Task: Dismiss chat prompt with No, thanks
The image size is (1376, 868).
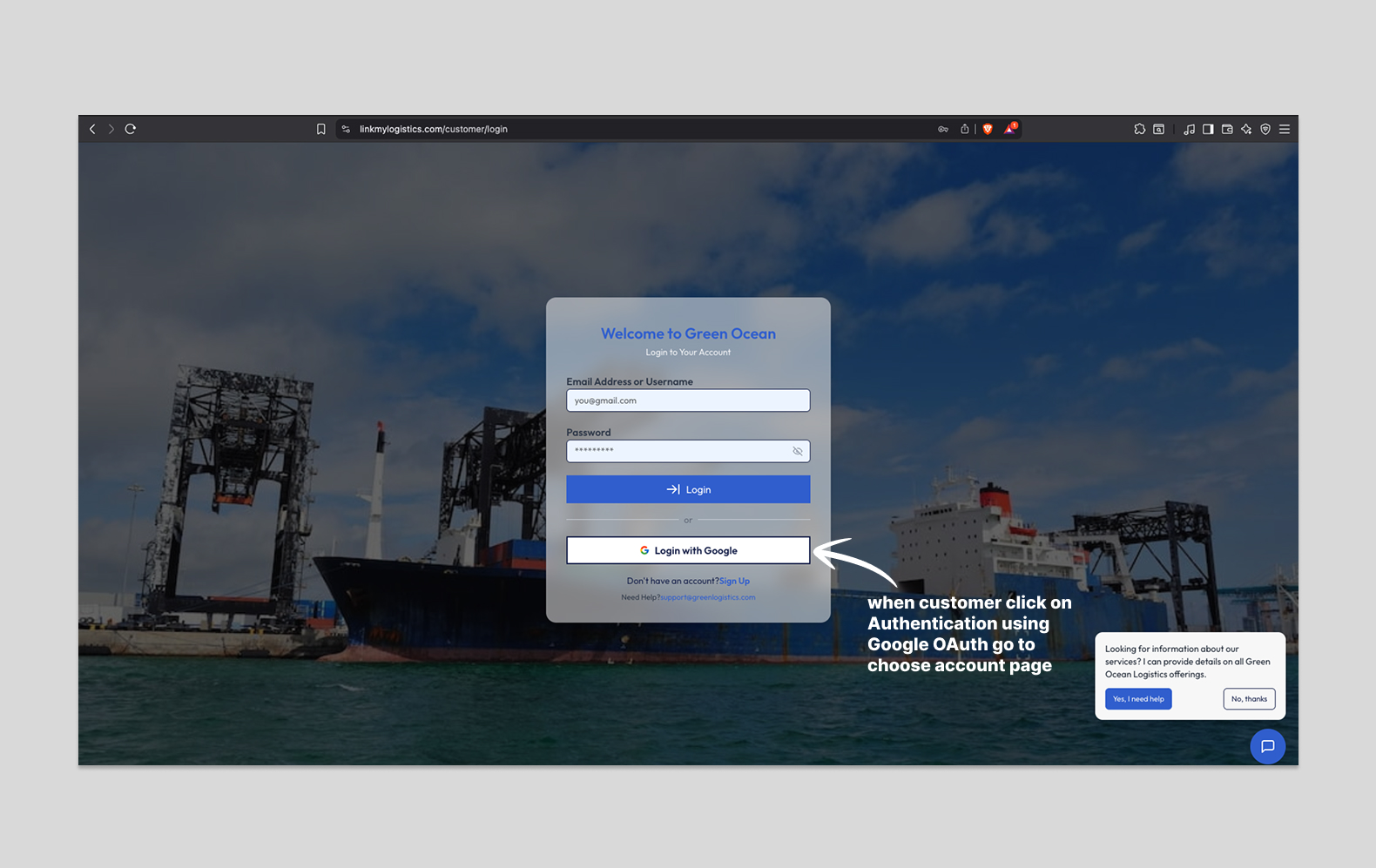Action: click(1249, 699)
